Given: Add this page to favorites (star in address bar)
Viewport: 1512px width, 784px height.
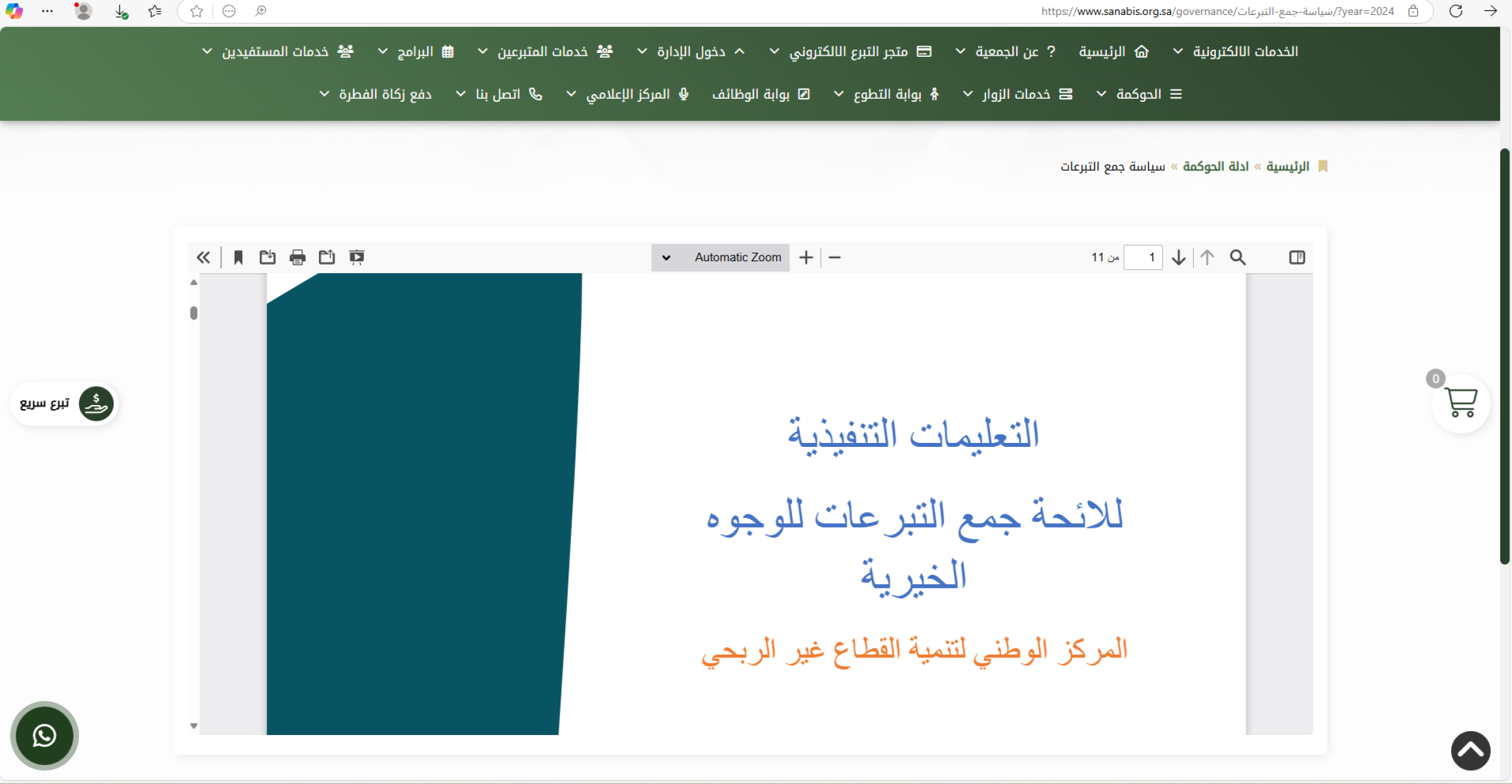Looking at the screenshot, I should 197,11.
